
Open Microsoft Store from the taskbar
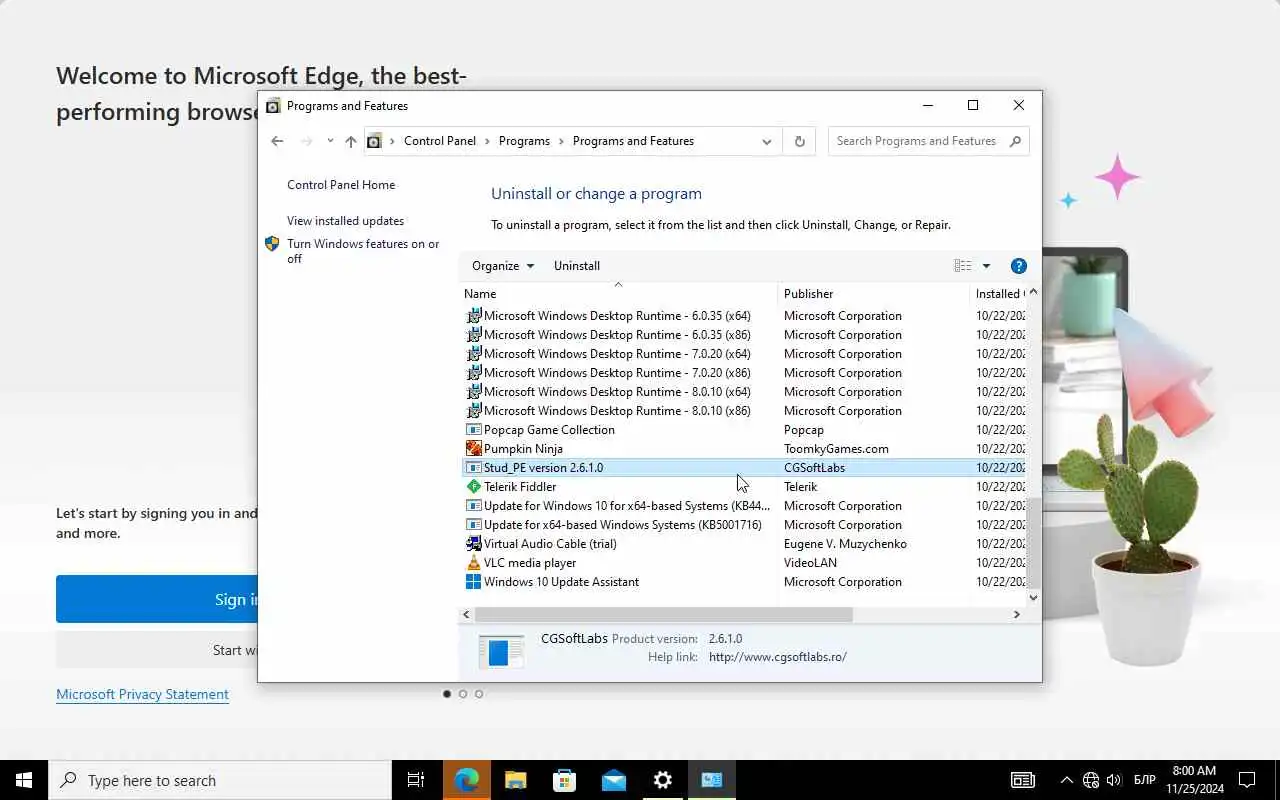point(565,780)
